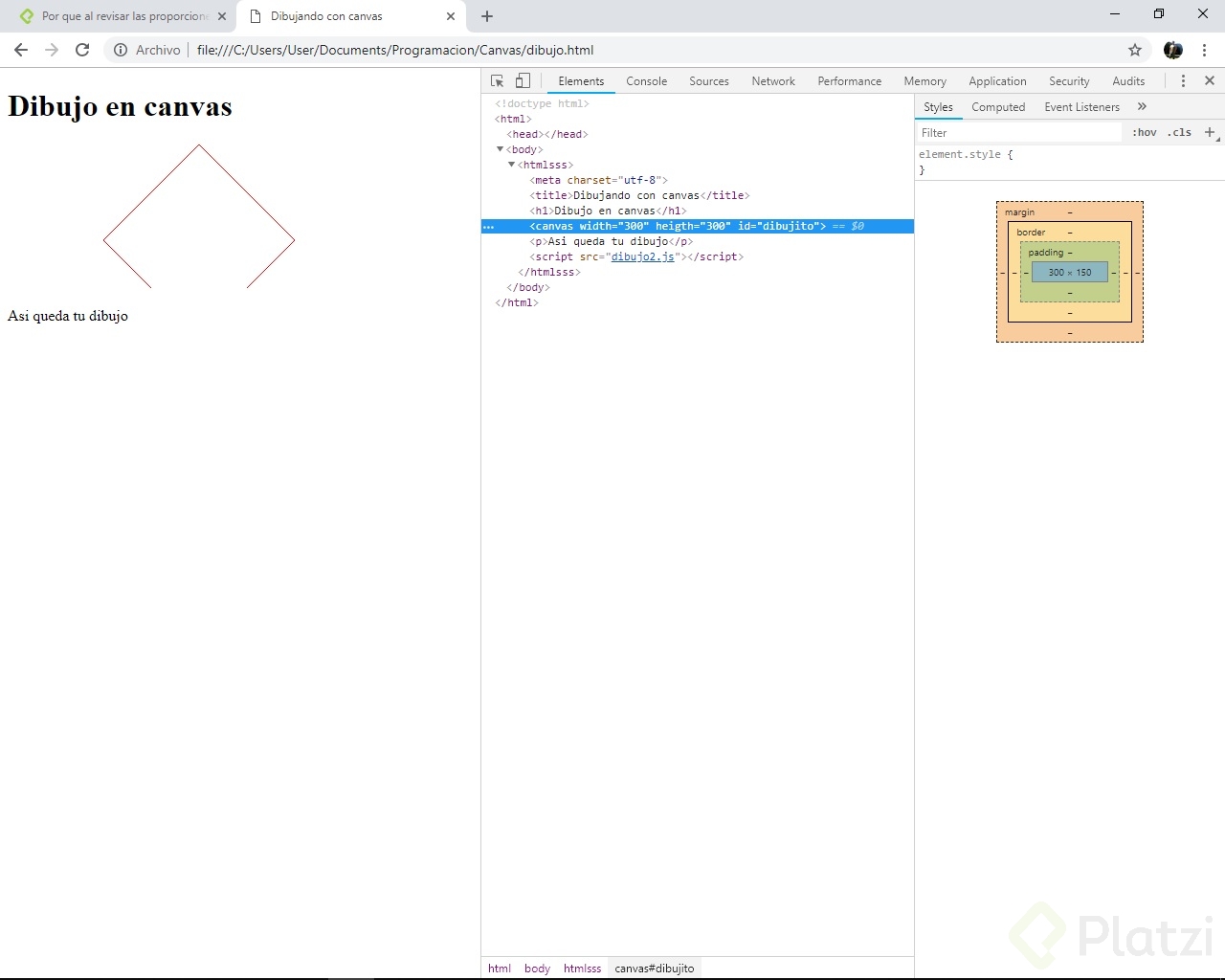Open the Sources panel tab

tap(709, 81)
